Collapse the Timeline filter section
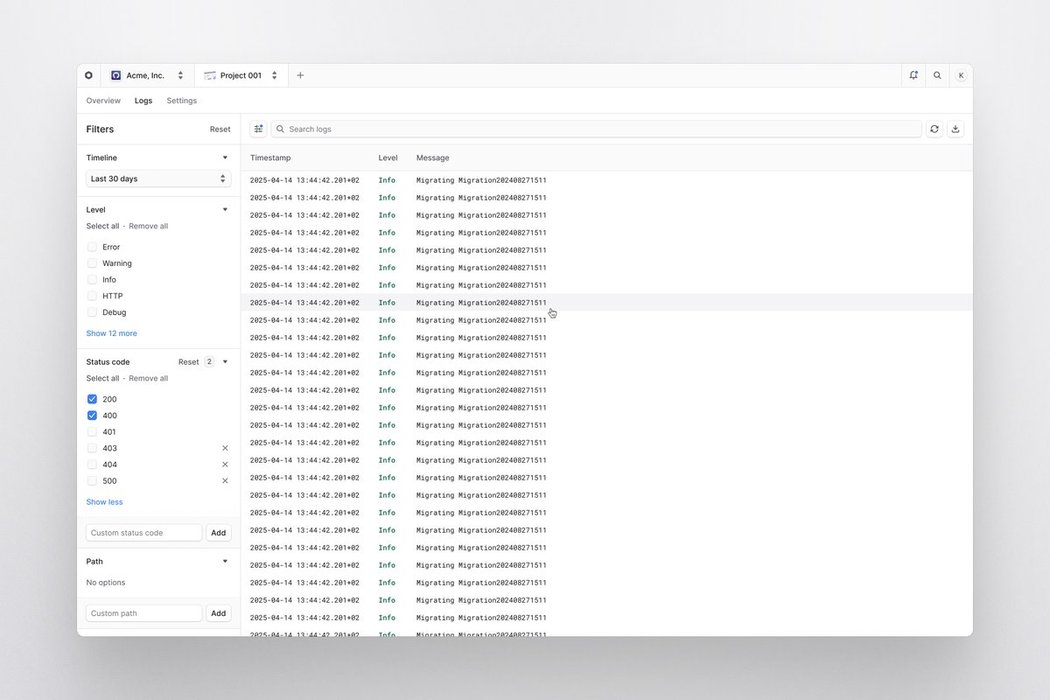 coord(225,158)
